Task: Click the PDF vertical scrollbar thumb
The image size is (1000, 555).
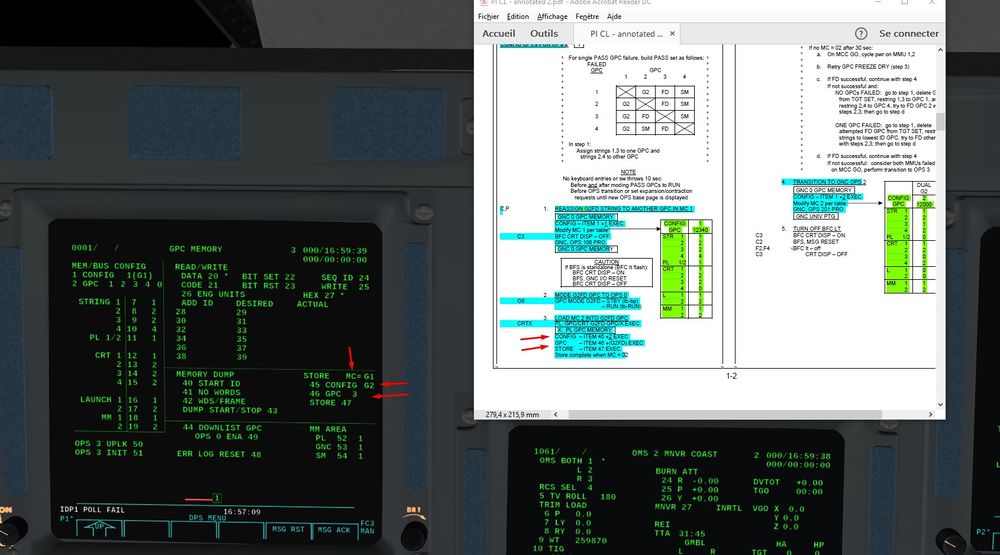Action: click(940, 122)
